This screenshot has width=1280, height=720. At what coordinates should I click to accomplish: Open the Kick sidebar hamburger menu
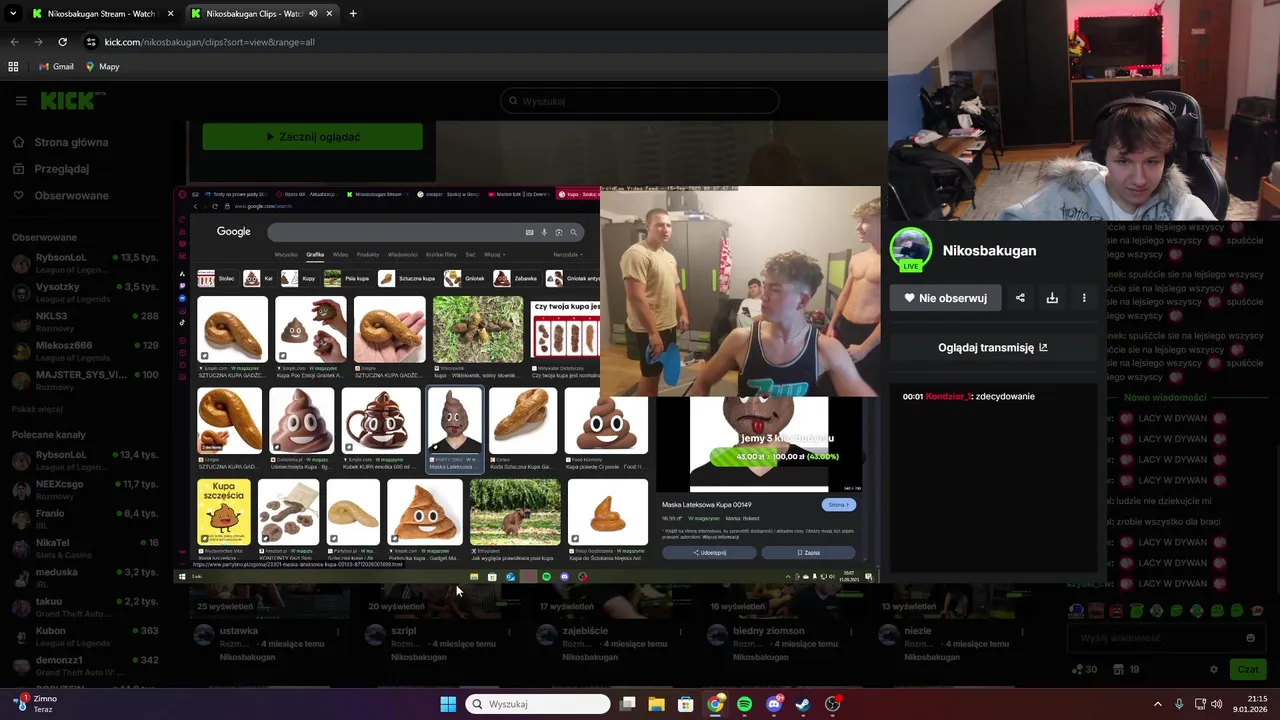(21, 101)
